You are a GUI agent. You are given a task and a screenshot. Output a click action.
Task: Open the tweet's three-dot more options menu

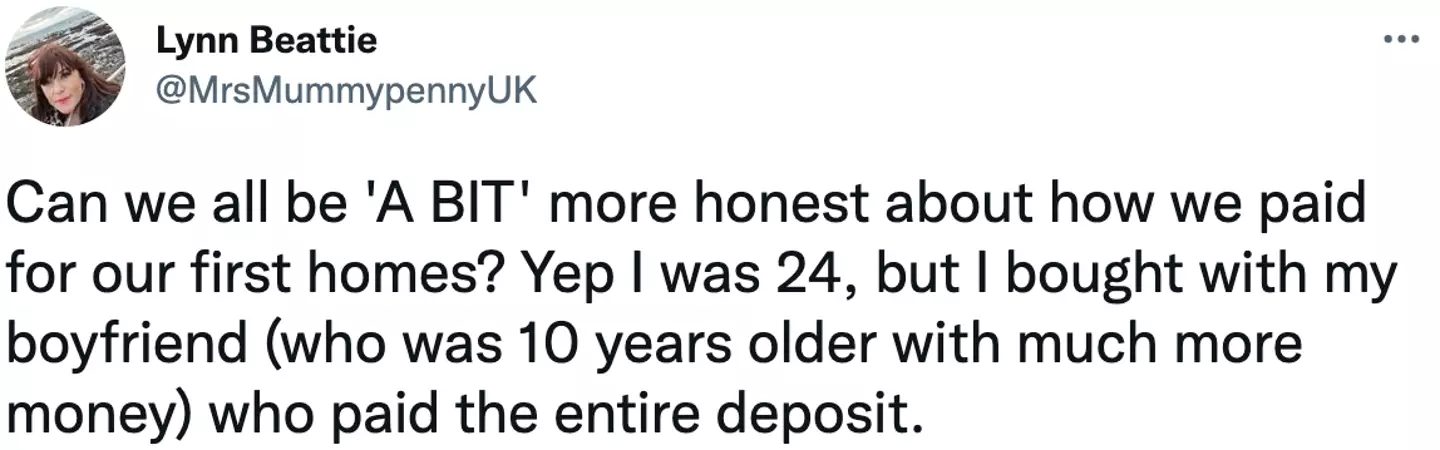[1400, 42]
